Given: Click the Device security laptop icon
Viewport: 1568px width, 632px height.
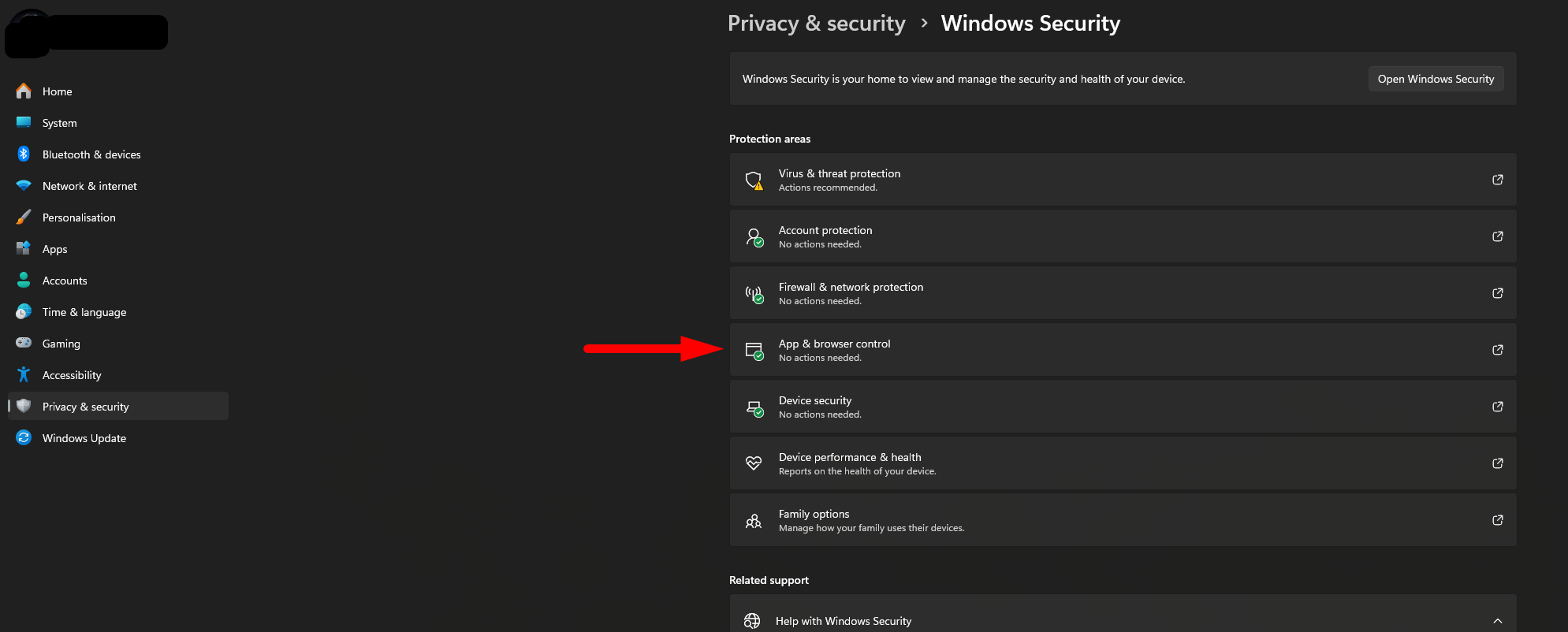Looking at the screenshot, I should pyautogui.click(x=754, y=407).
